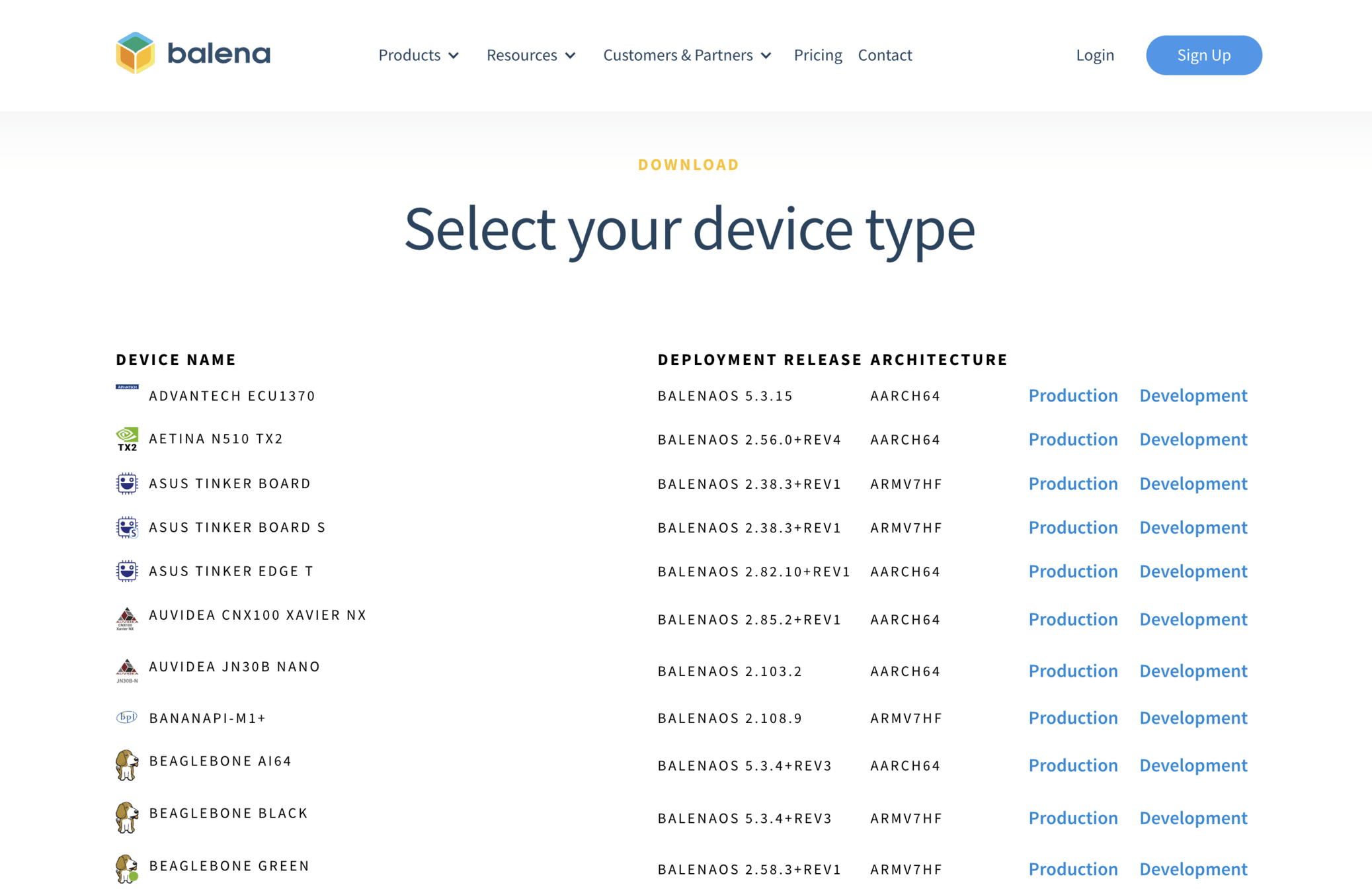This screenshot has width=1372, height=893.
Task: Click the balena cube logo icon
Action: tap(135, 53)
